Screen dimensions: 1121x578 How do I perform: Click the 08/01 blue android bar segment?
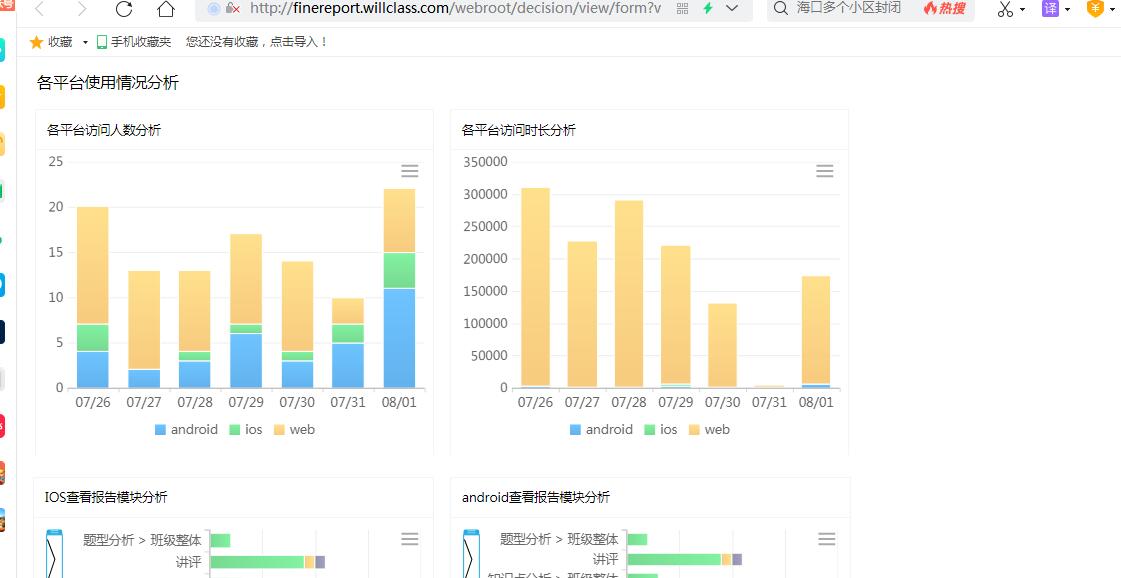[399, 338]
